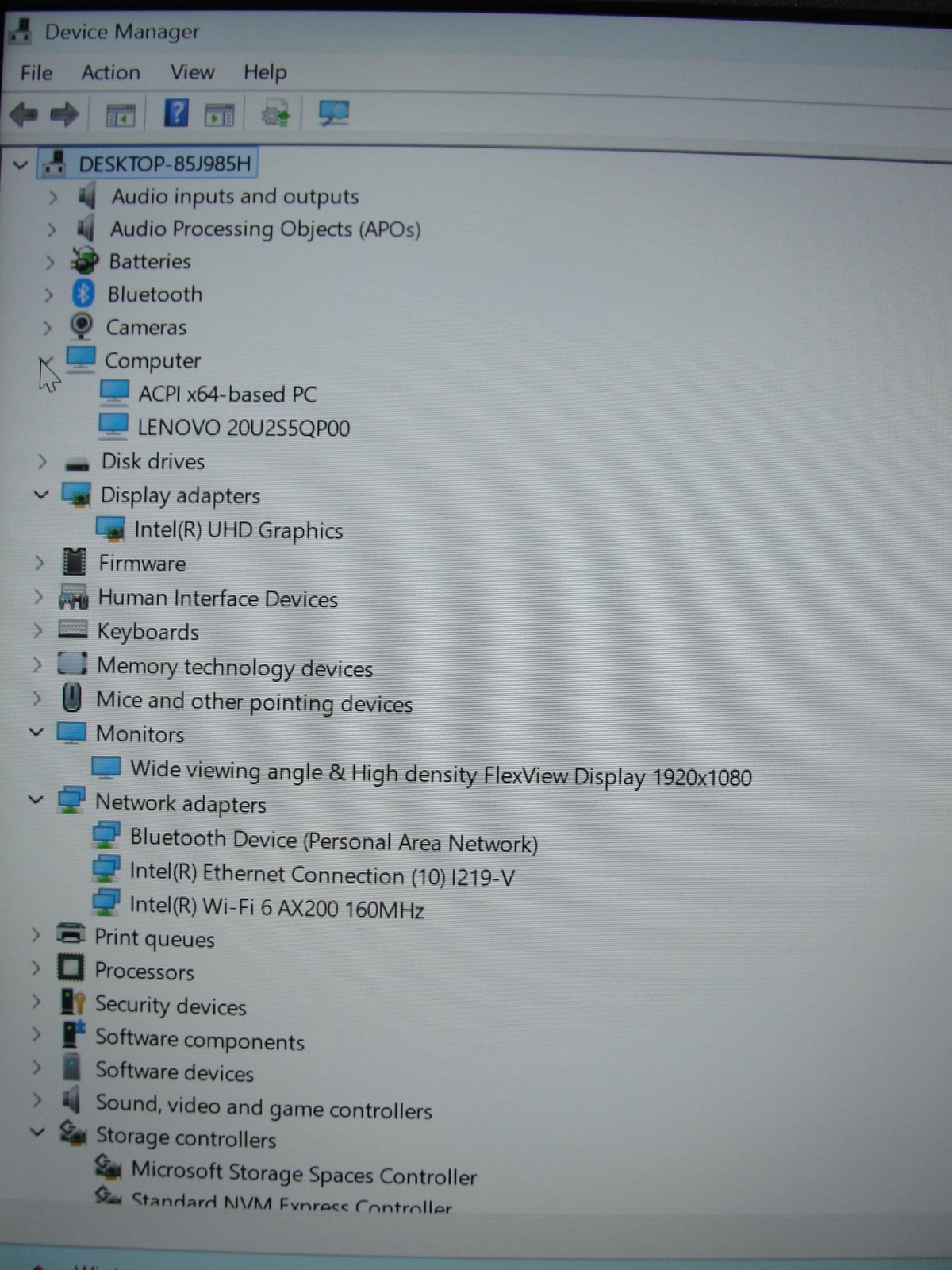
Task: Click the Mice and other pointing devices icon
Action: pos(71,698)
